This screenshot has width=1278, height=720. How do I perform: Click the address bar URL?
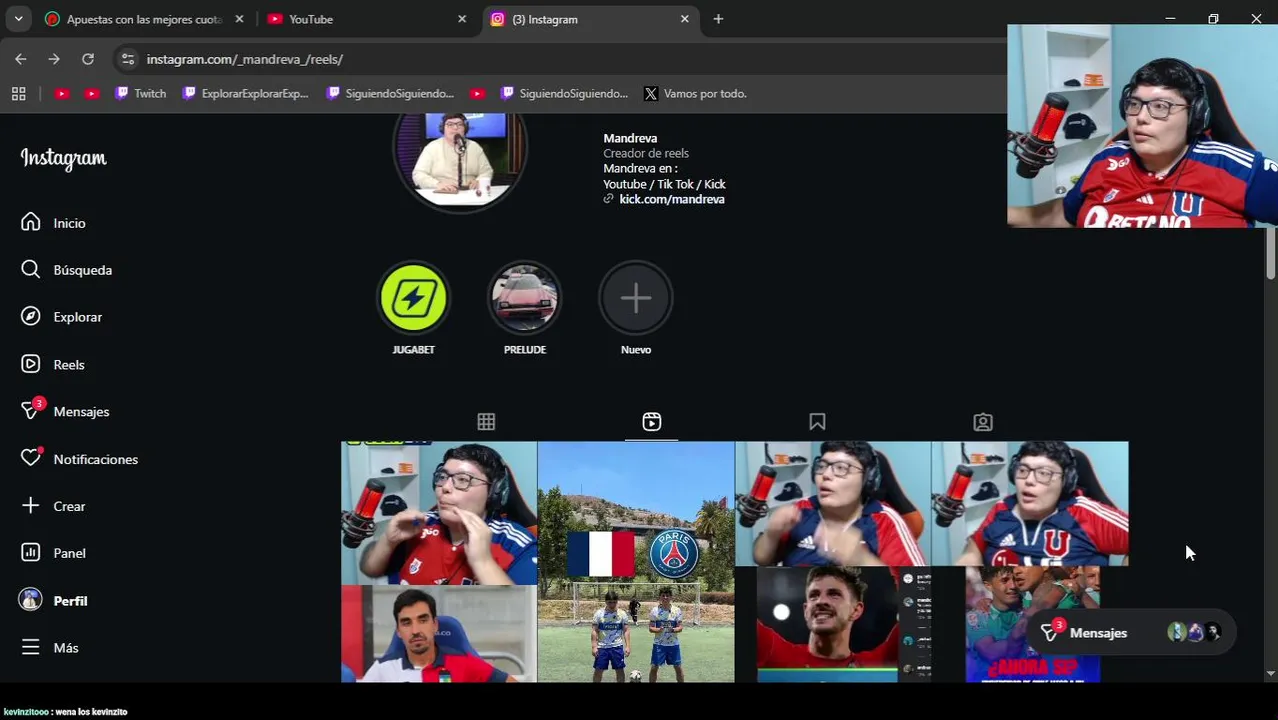pos(244,59)
